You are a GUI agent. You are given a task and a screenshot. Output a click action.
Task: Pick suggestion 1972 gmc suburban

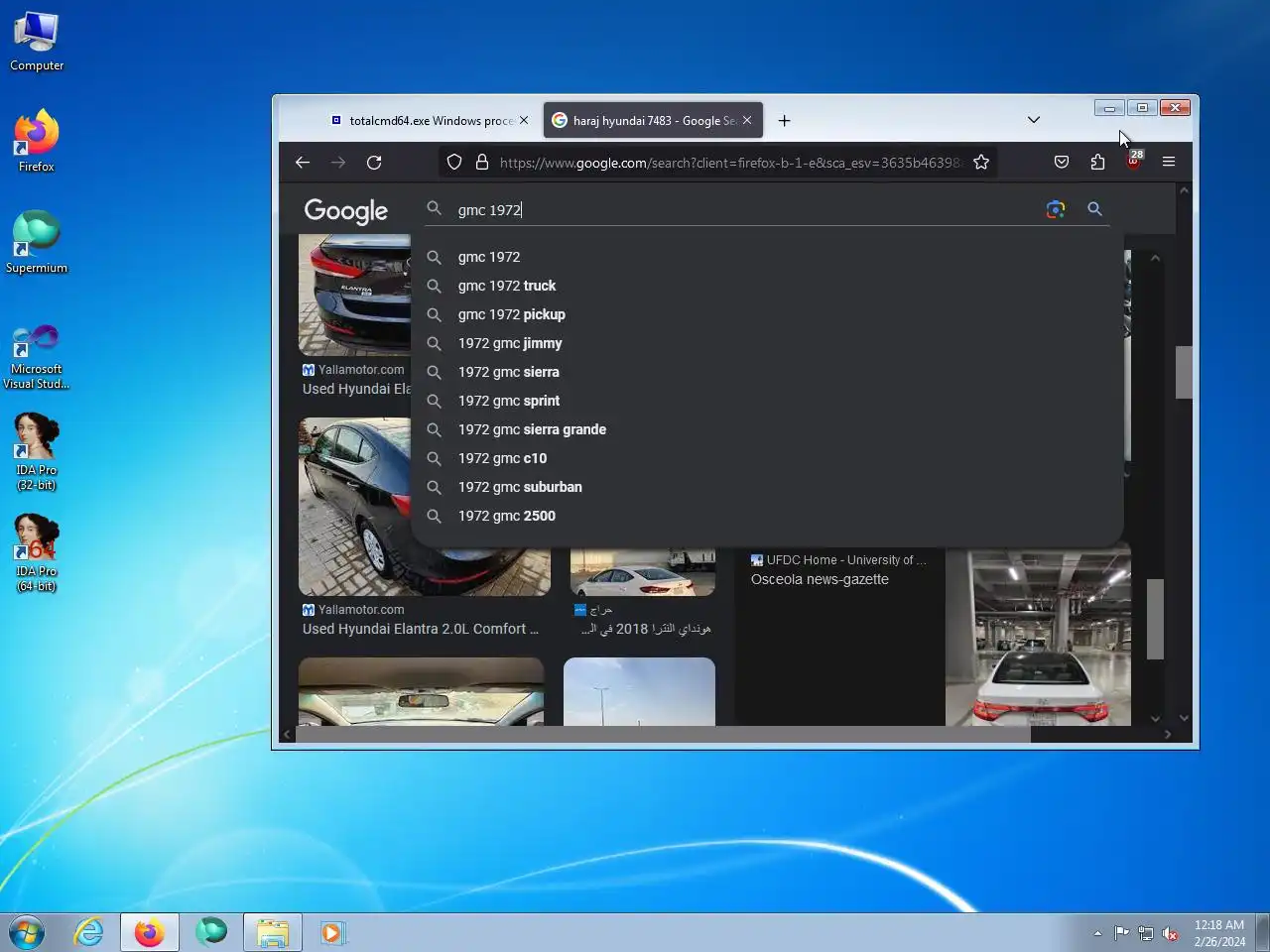point(767,487)
